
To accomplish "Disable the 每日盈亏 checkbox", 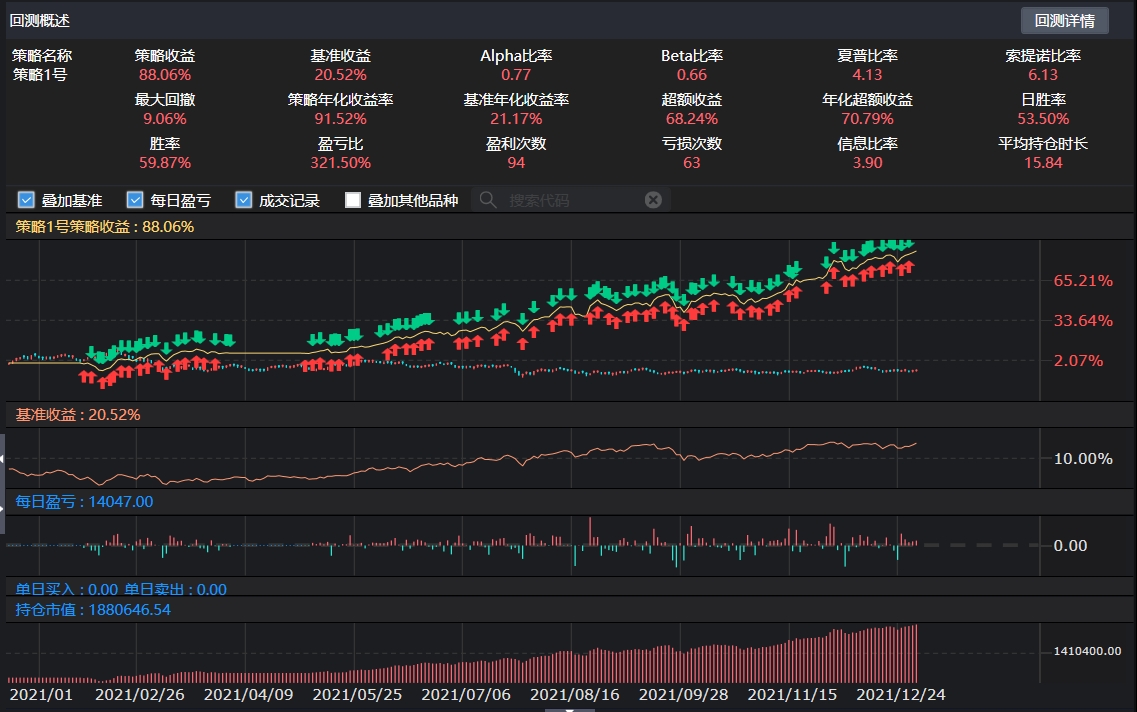I will pos(134,199).
